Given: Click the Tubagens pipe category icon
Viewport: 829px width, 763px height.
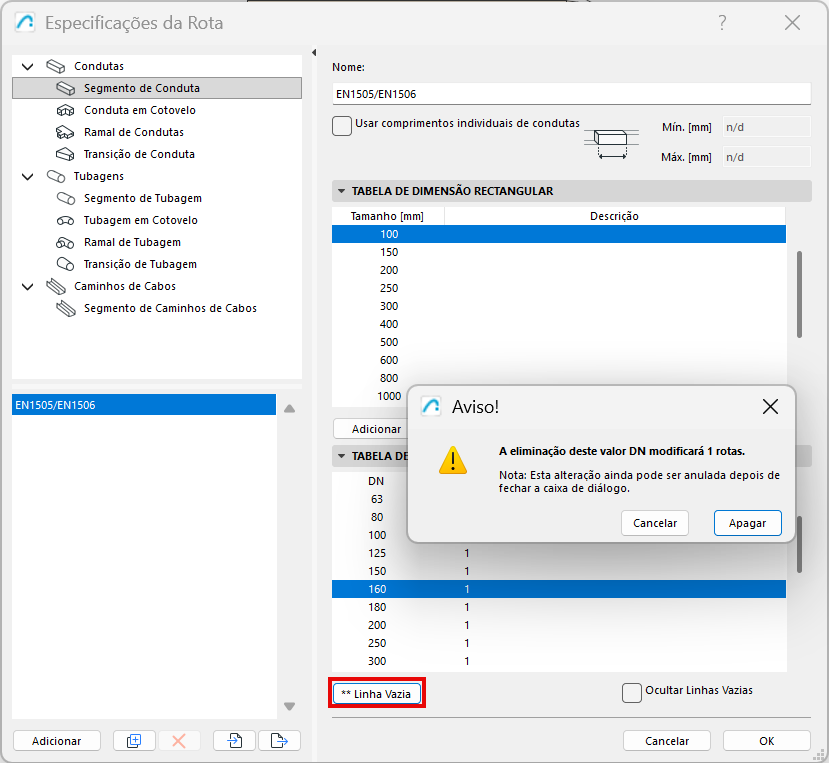Looking at the screenshot, I should click(x=56, y=176).
